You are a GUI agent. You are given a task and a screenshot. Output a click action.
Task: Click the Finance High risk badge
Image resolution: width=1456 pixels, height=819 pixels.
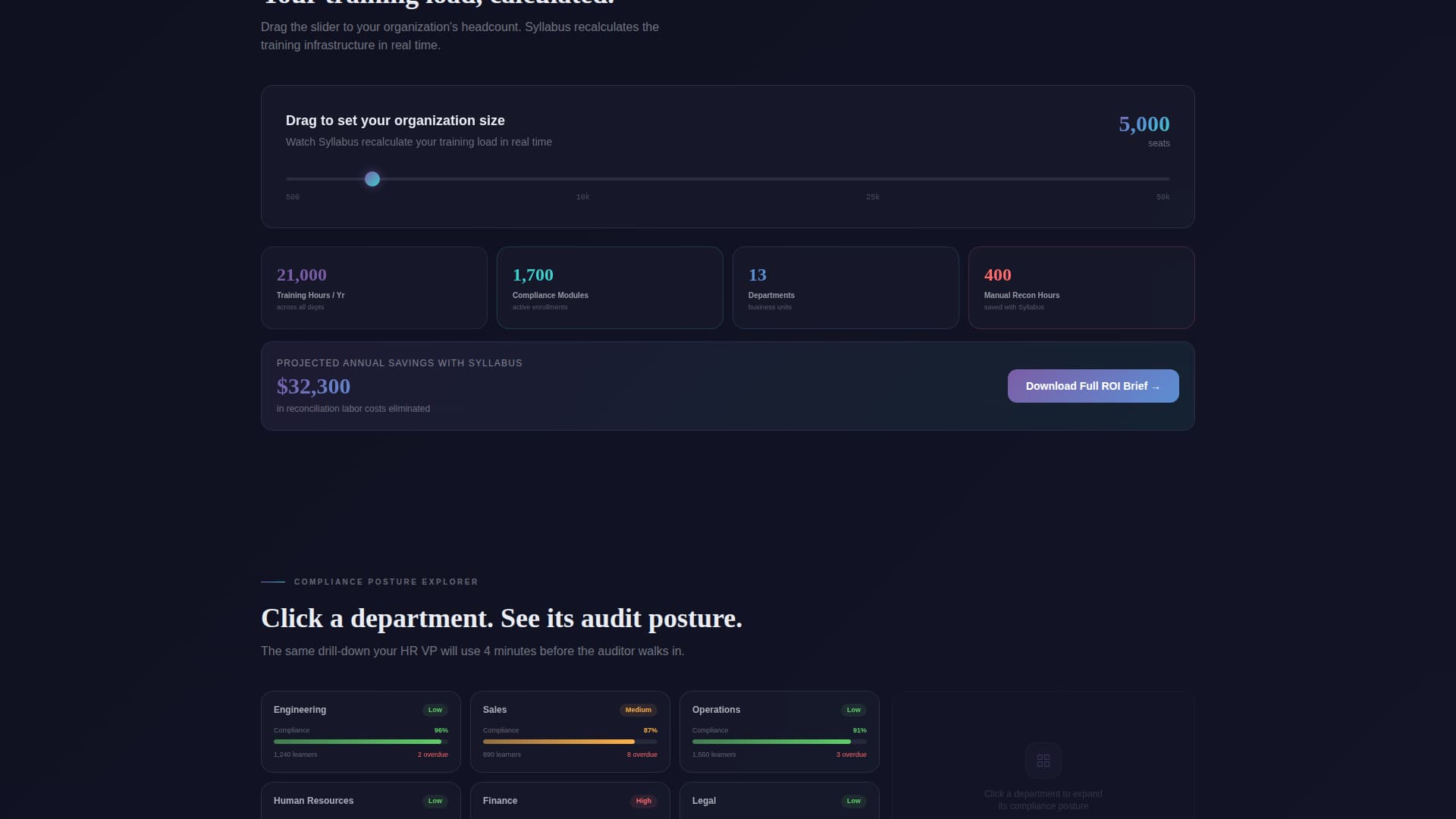[x=644, y=801]
